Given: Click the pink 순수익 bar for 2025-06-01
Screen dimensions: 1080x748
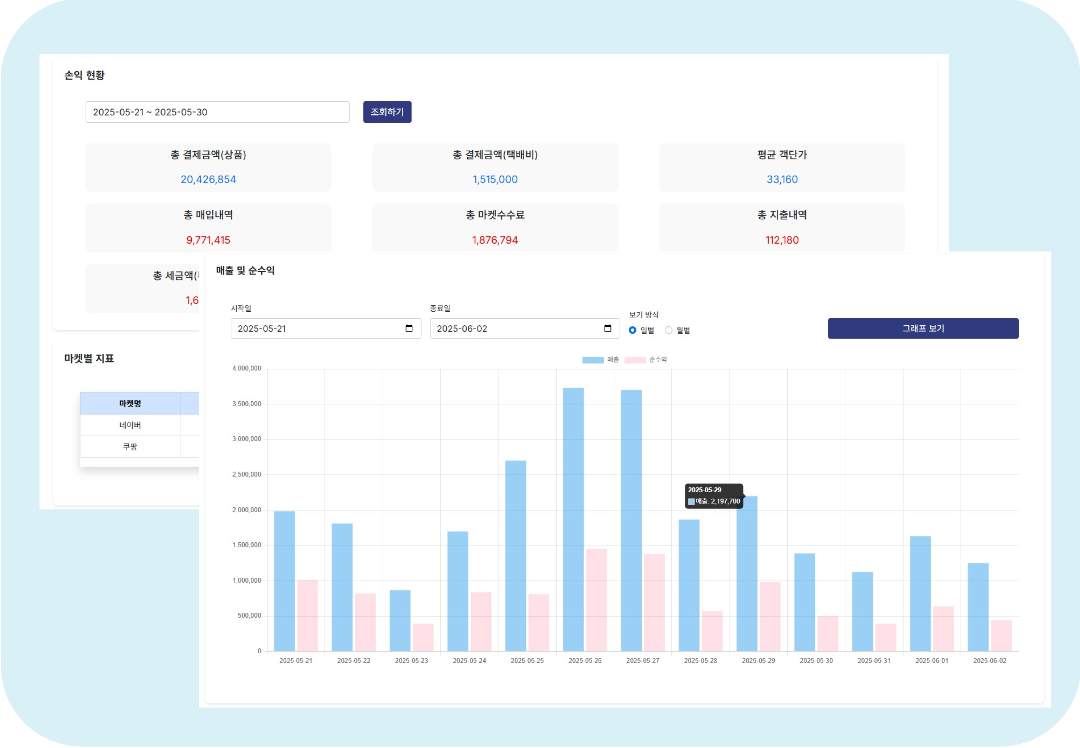Looking at the screenshot, I should tap(943, 629).
